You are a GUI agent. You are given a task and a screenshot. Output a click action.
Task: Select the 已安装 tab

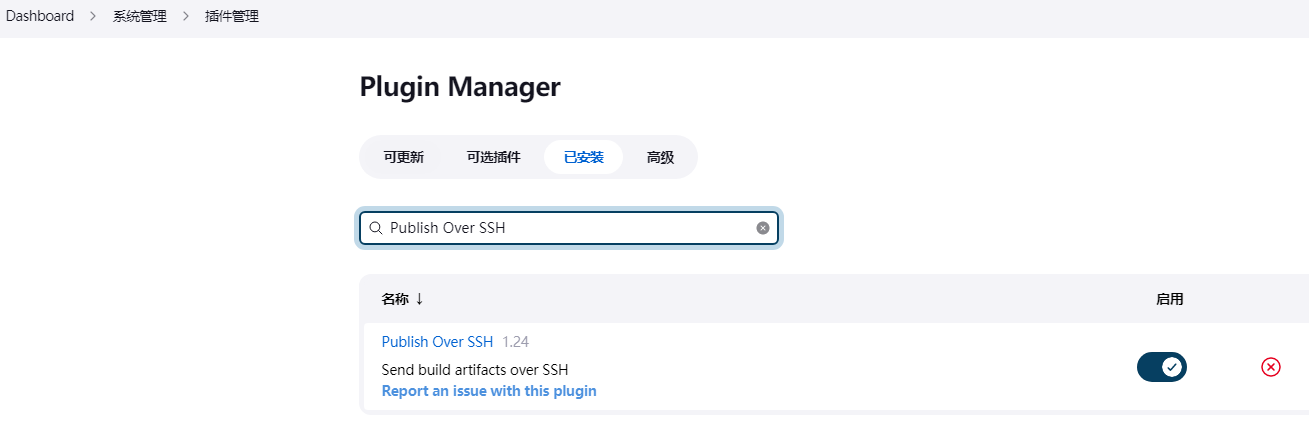pos(583,157)
